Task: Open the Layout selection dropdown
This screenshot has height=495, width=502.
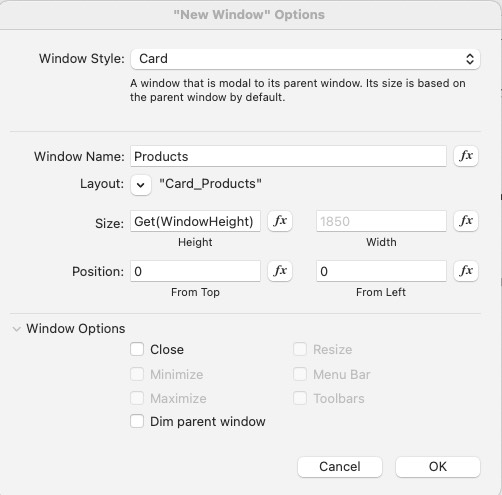Action: pyautogui.click(x=141, y=185)
